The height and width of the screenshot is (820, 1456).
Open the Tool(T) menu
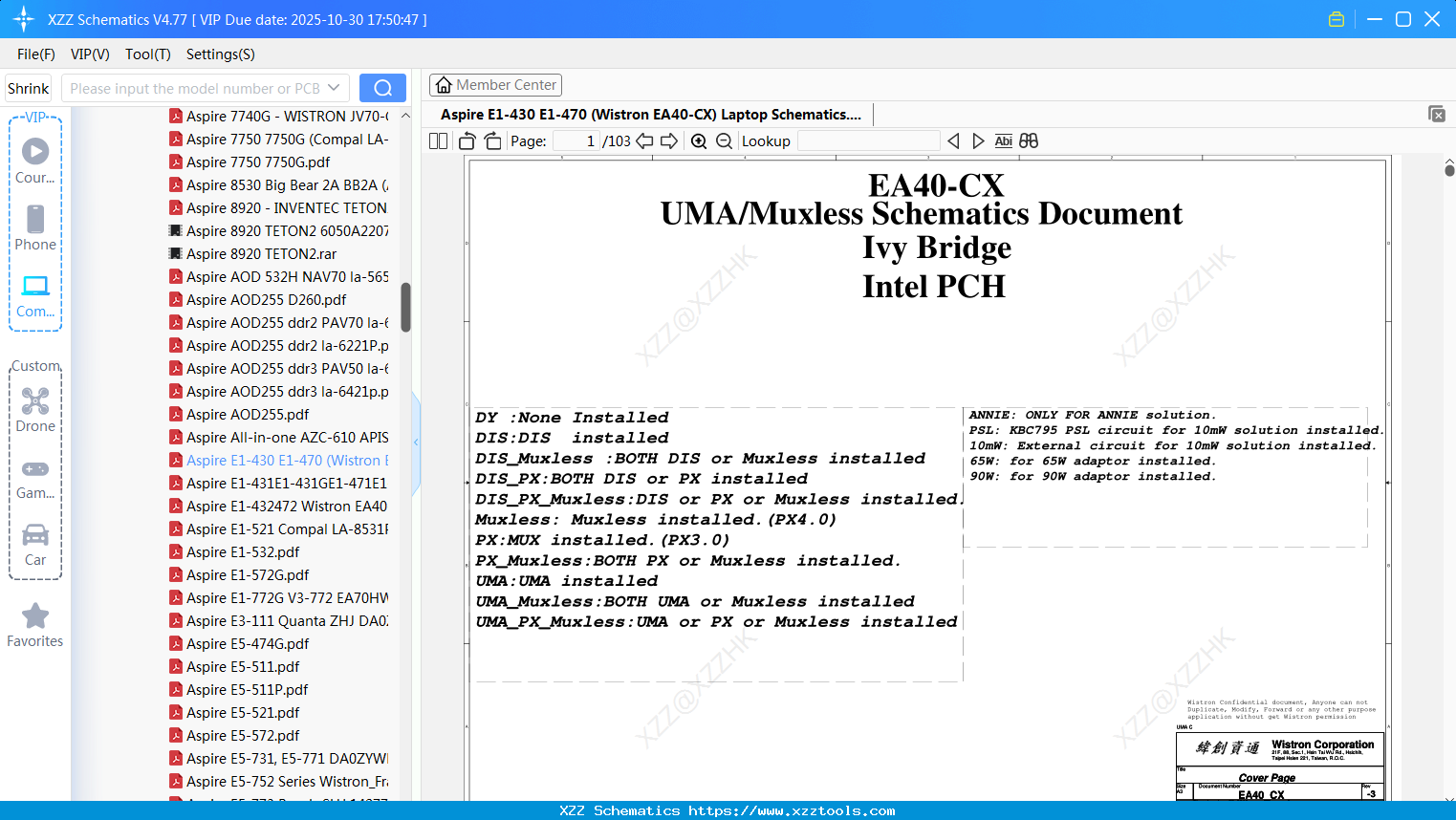148,54
